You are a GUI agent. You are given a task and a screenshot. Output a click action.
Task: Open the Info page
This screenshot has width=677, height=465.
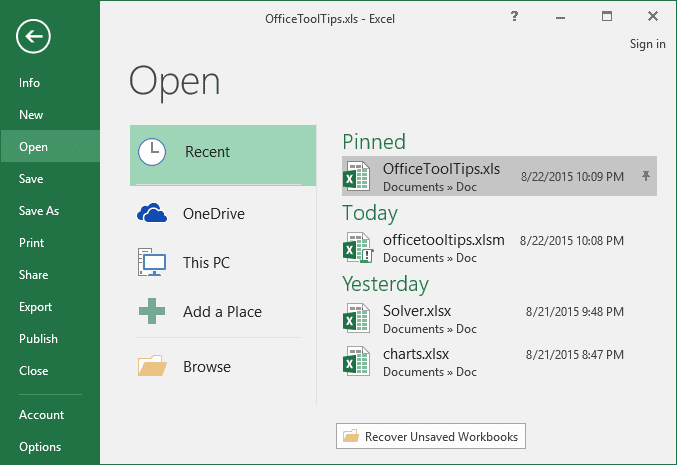[x=29, y=82]
